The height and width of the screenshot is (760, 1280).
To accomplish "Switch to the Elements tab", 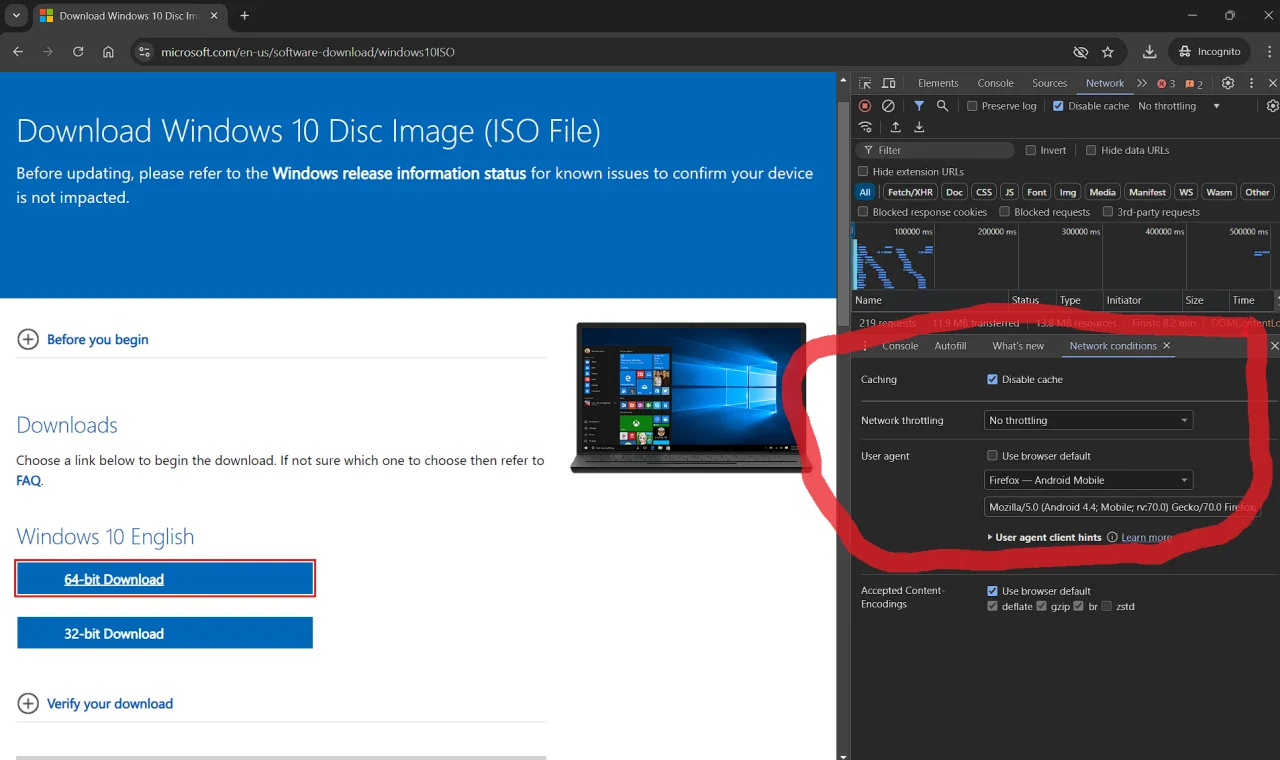I will pyautogui.click(x=938, y=83).
